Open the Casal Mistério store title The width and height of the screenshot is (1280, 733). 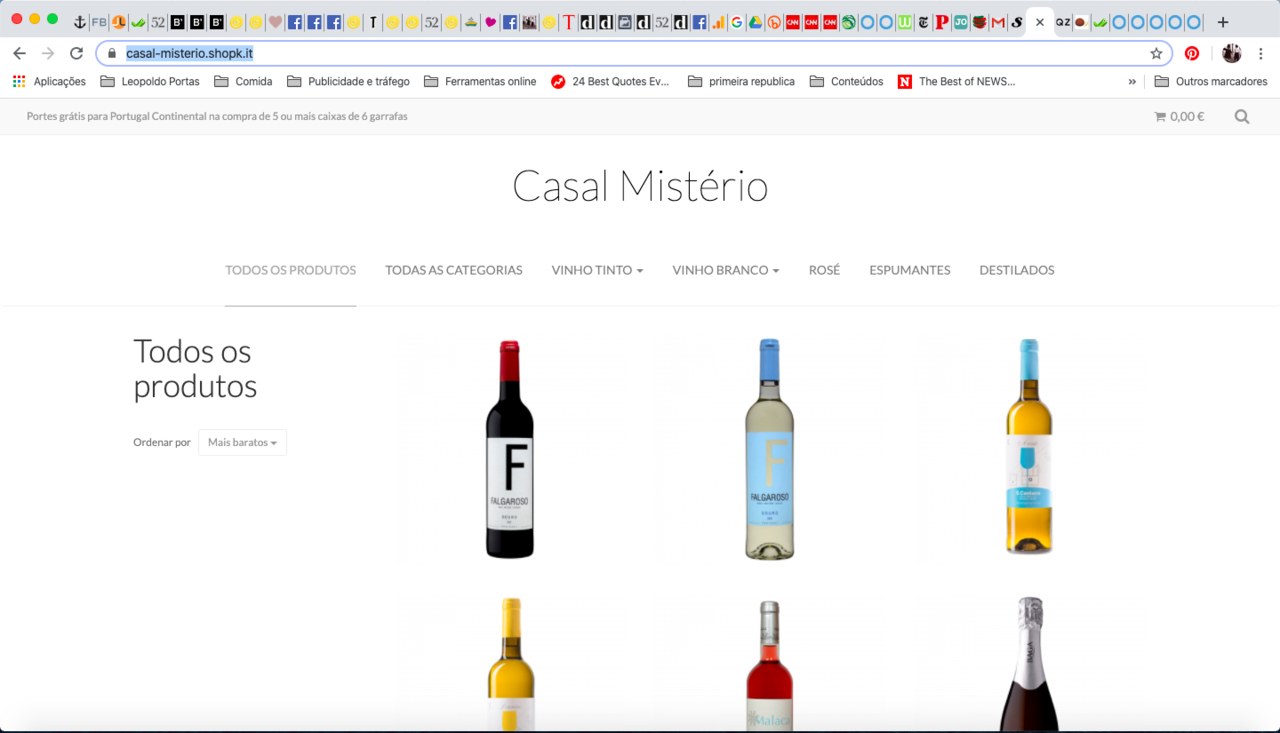pyautogui.click(x=640, y=187)
